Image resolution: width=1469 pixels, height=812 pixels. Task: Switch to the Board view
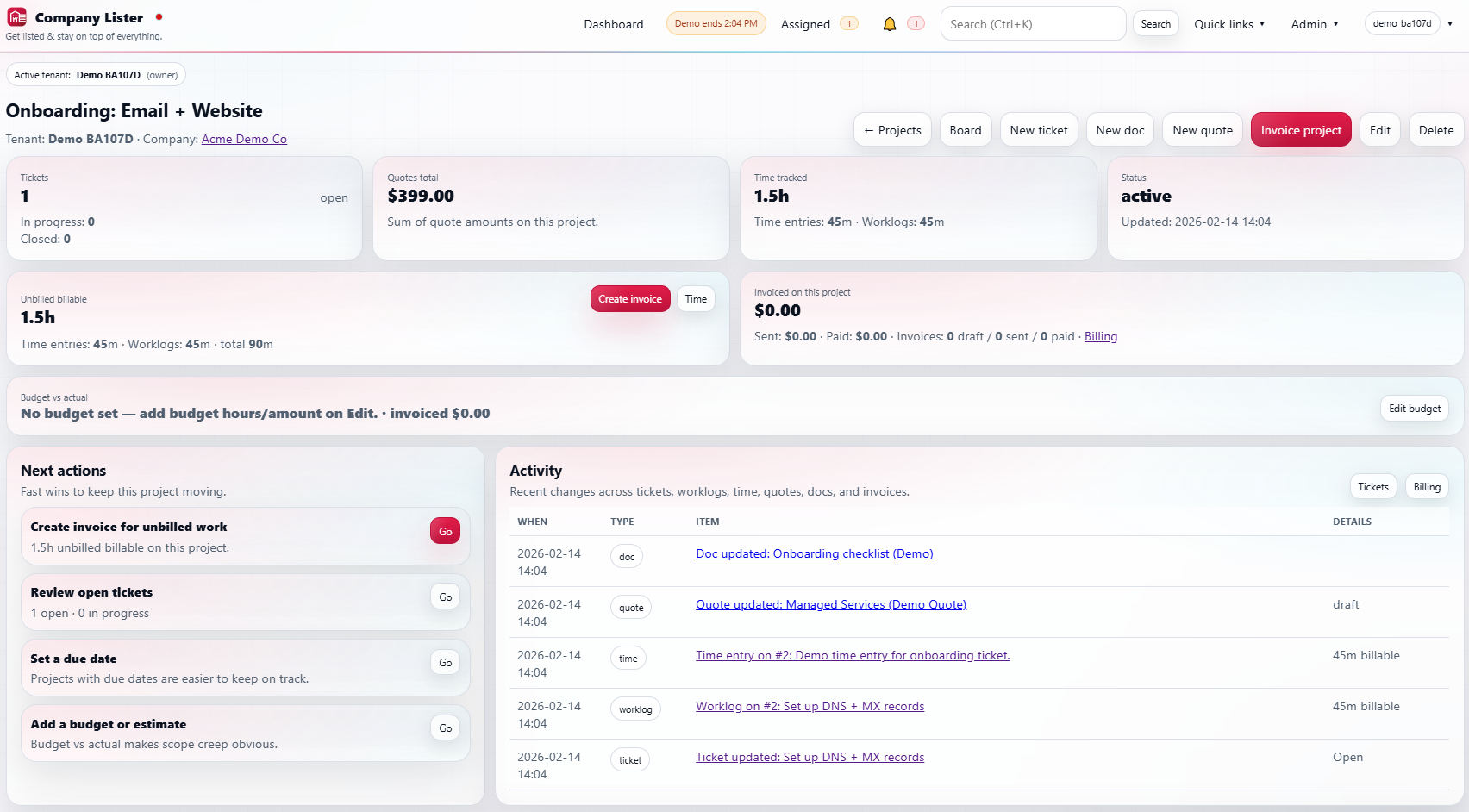[x=965, y=129]
